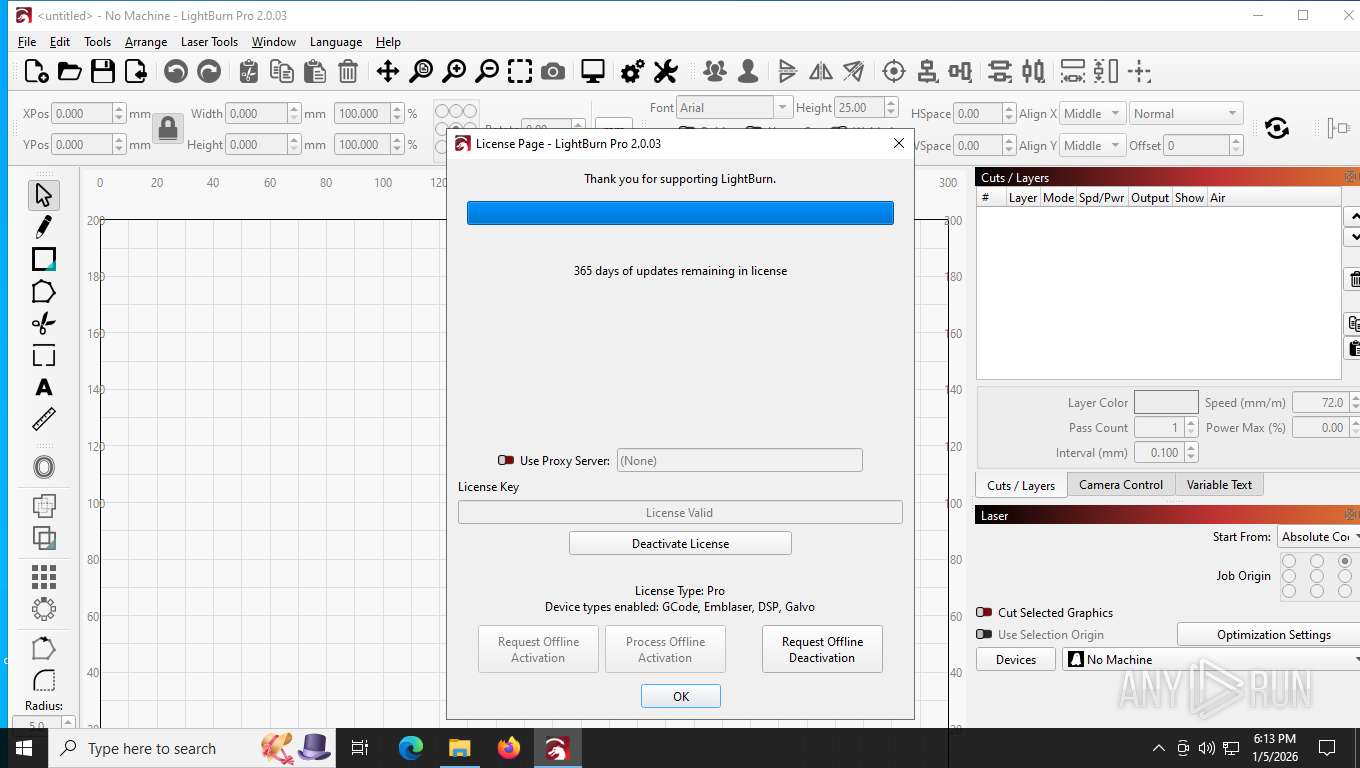Click the Zoom Out magnifier icon
Screen dimensions: 1360x768
click(x=487, y=71)
